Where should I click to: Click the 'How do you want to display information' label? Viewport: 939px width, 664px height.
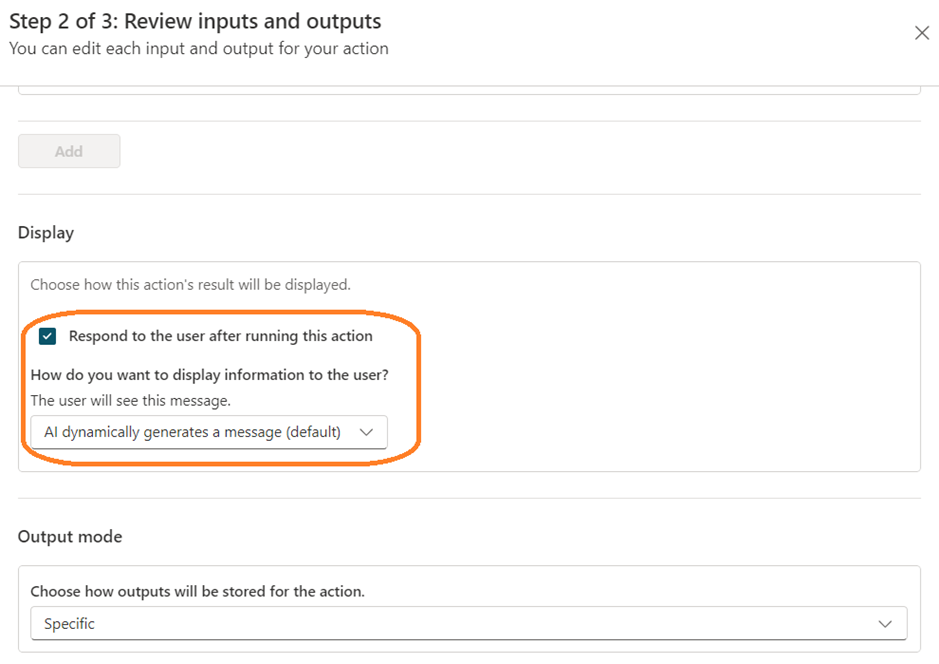point(209,375)
